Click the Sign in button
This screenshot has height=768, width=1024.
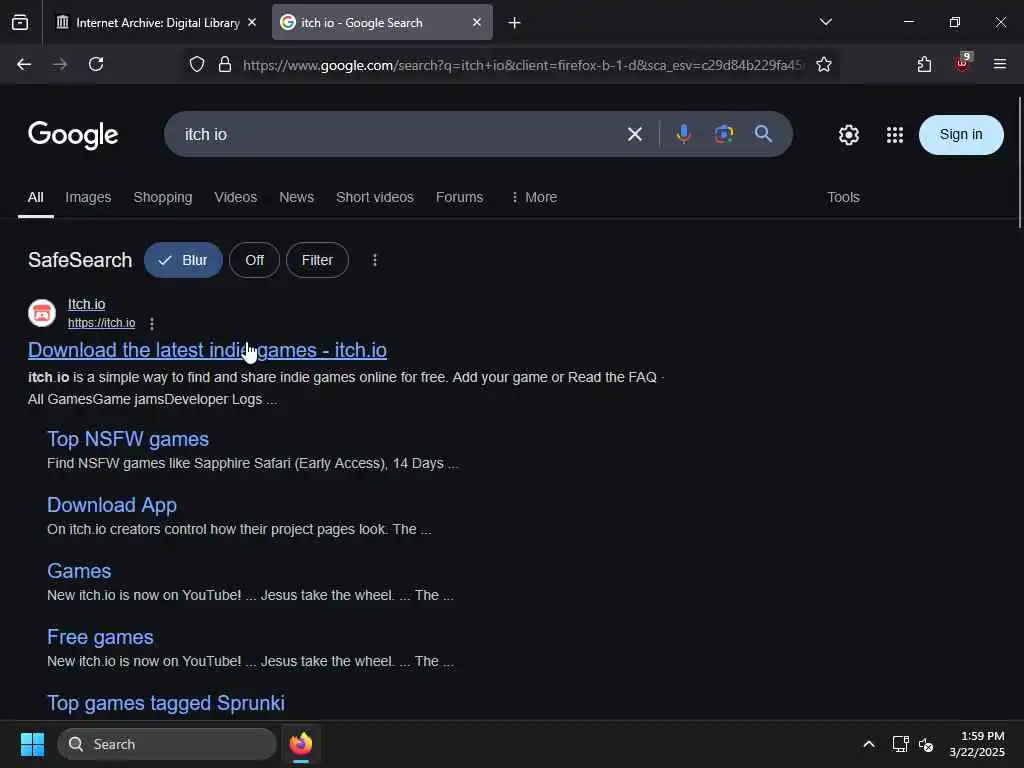[x=961, y=135]
